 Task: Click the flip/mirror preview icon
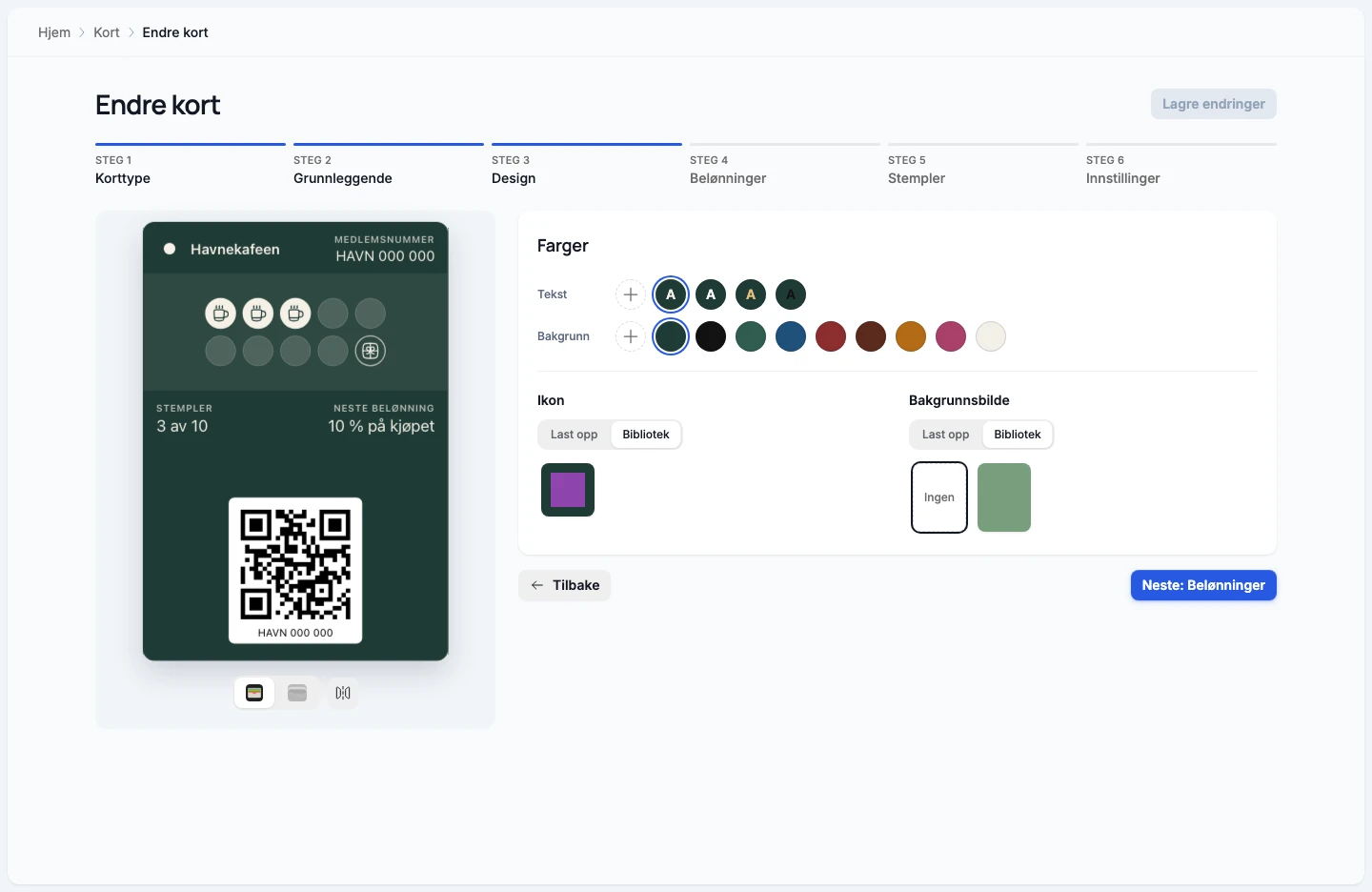tap(343, 693)
